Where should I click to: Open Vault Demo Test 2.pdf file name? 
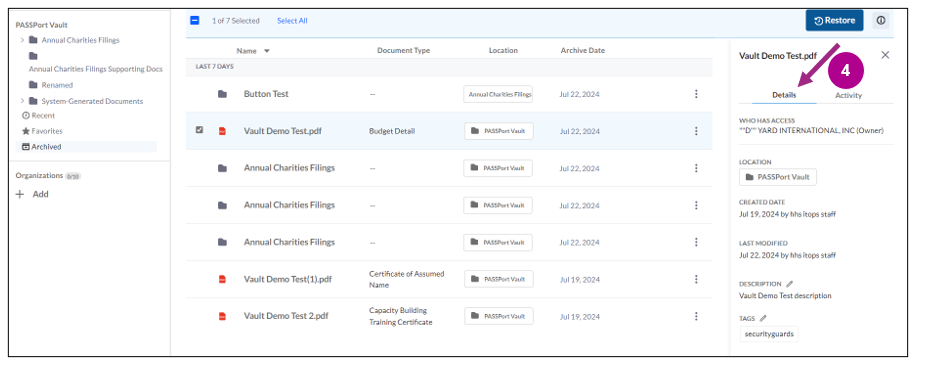tap(286, 317)
